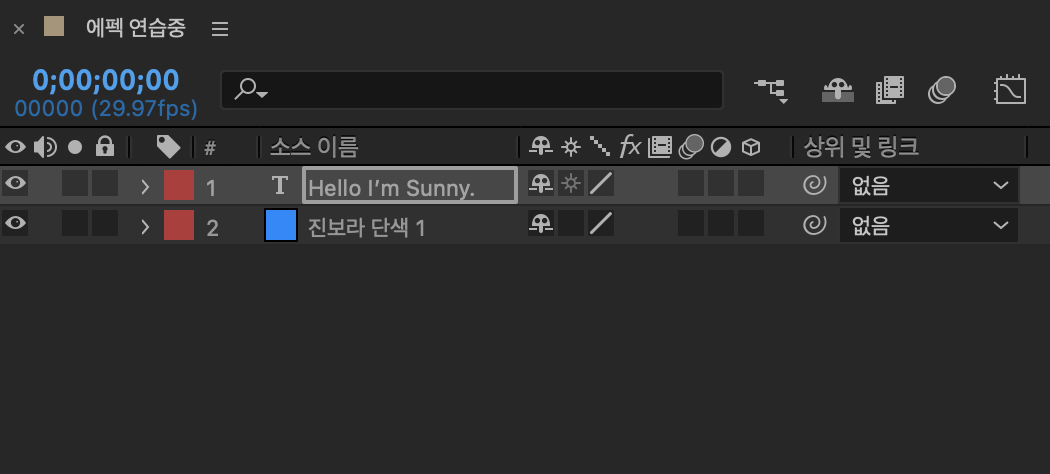Lock the Hello I'm Sunny. layer

(105, 183)
